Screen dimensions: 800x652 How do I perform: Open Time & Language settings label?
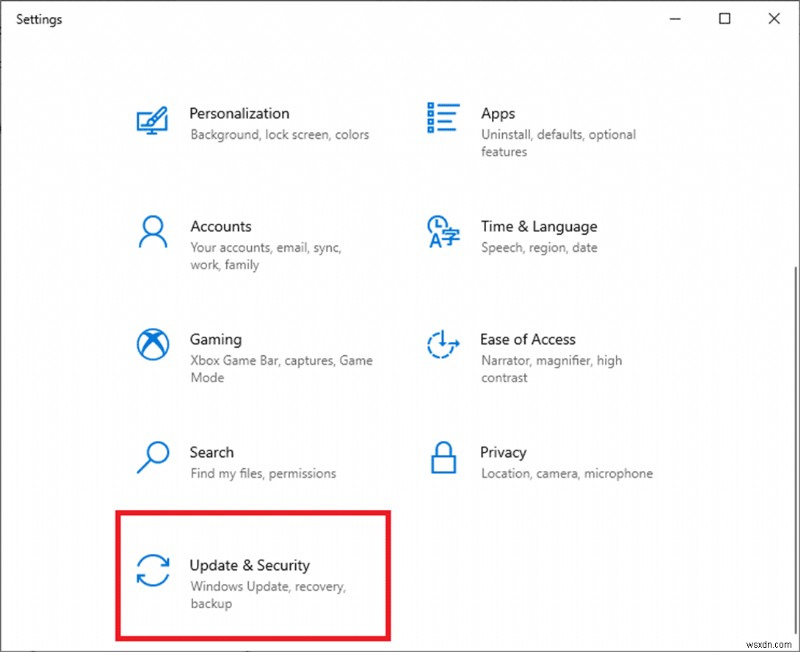click(x=538, y=227)
